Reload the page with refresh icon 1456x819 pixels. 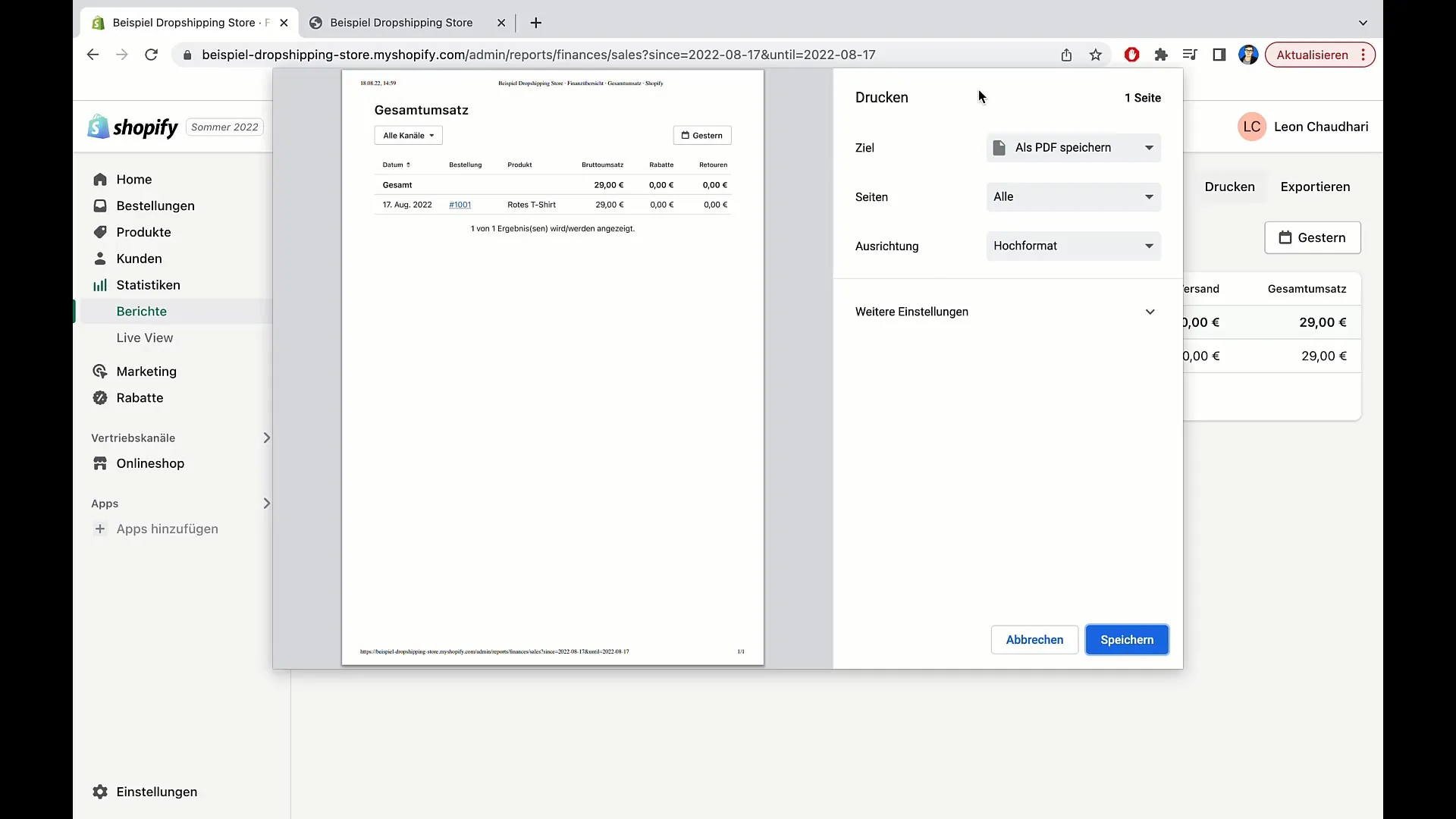coord(151,55)
